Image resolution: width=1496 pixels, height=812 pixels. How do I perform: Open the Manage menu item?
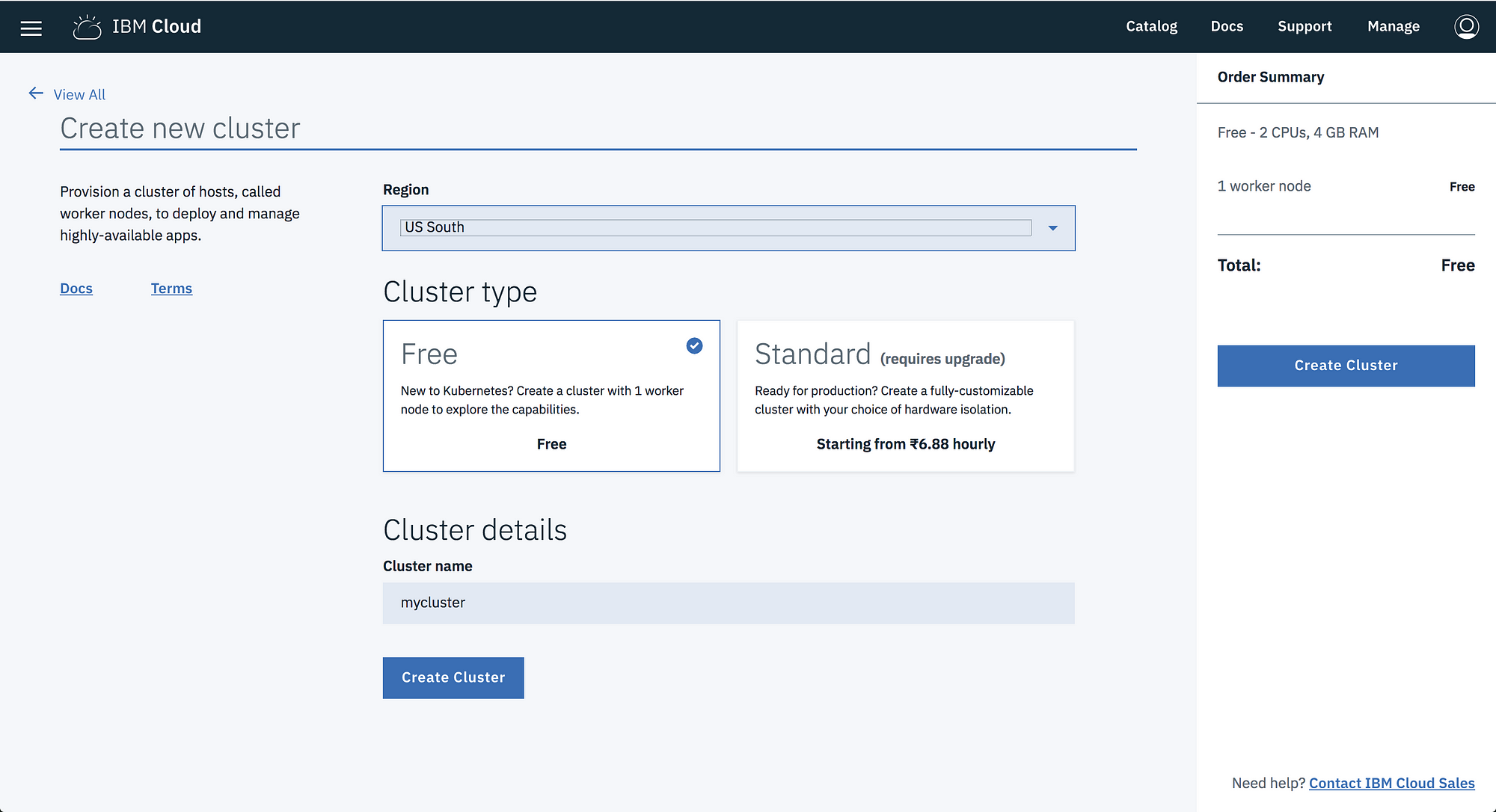pyautogui.click(x=1393, y=26)
